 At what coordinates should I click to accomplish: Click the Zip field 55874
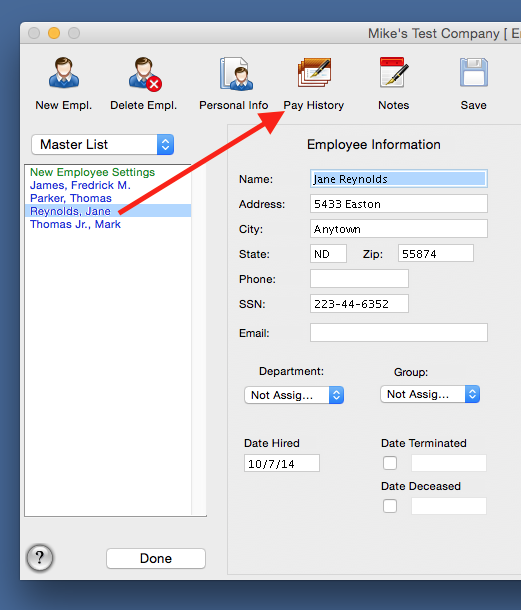(x=436, y=254)
